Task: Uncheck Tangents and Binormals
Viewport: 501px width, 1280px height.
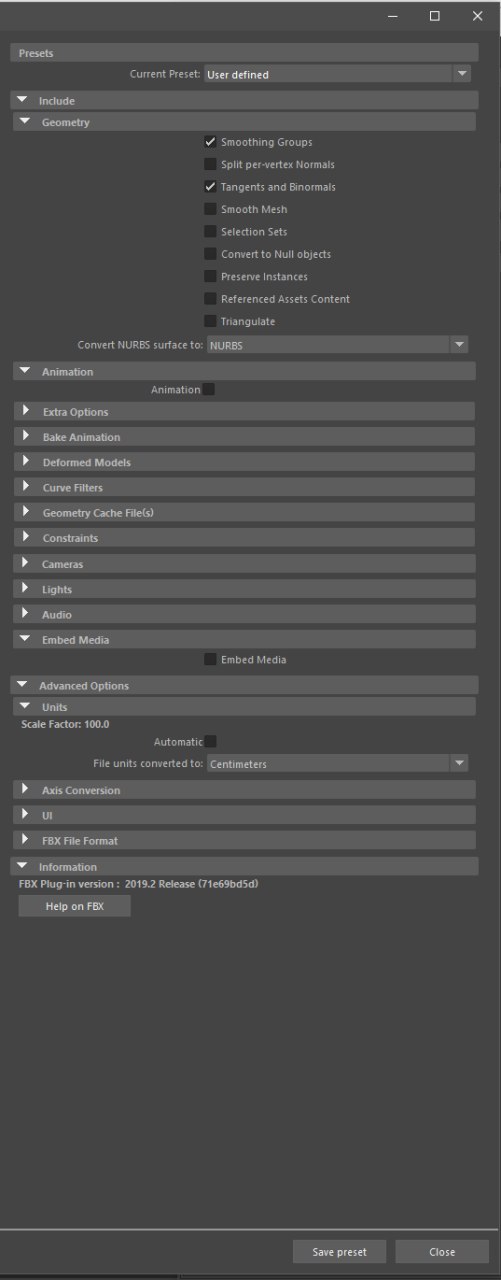Action: point(210,187)
